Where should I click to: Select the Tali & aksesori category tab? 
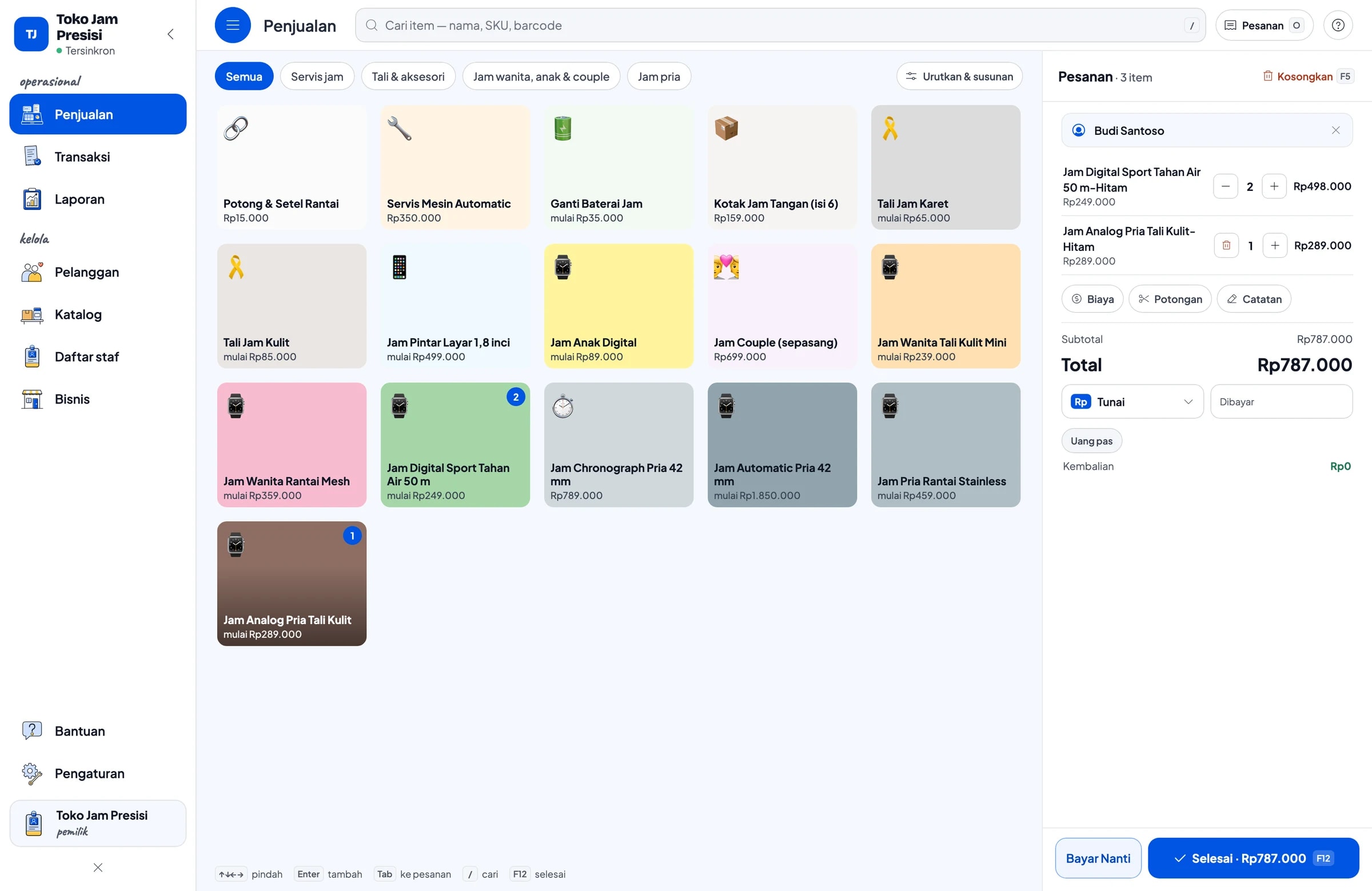(x=408, y=76)
